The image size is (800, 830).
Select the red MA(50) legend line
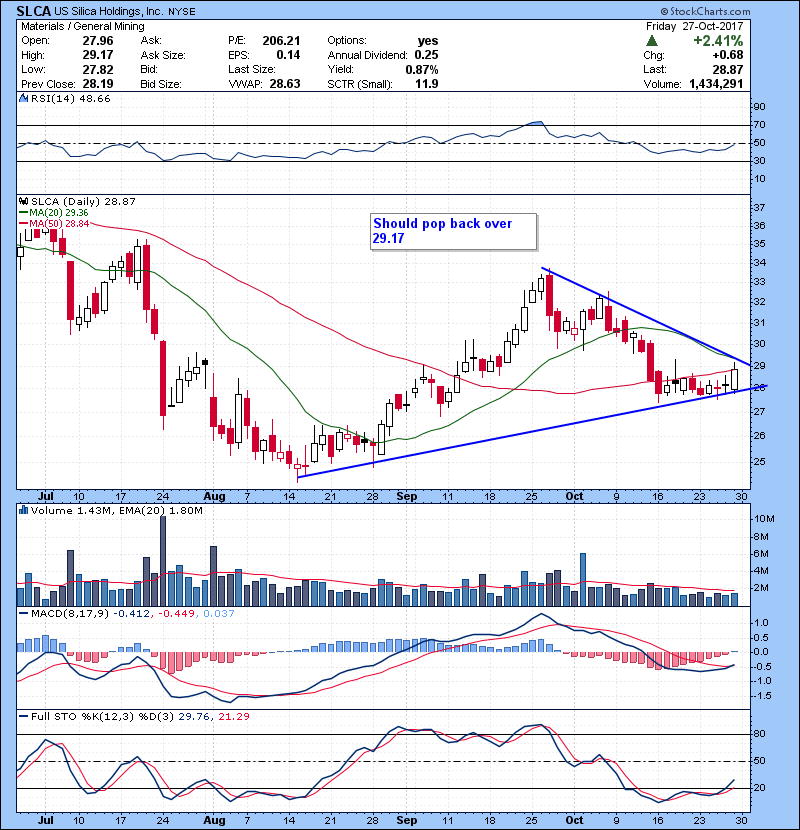23,224
